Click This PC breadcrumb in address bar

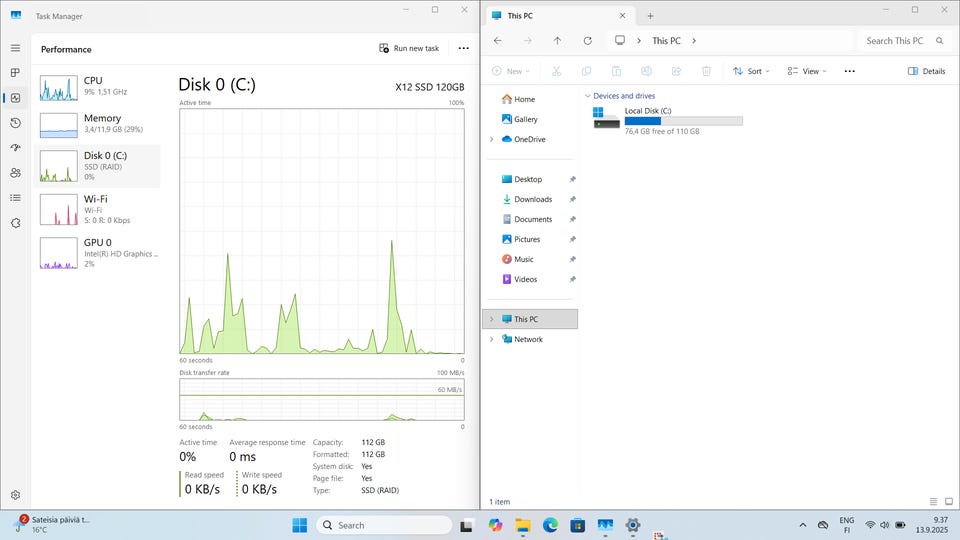[x=666, y=40]
